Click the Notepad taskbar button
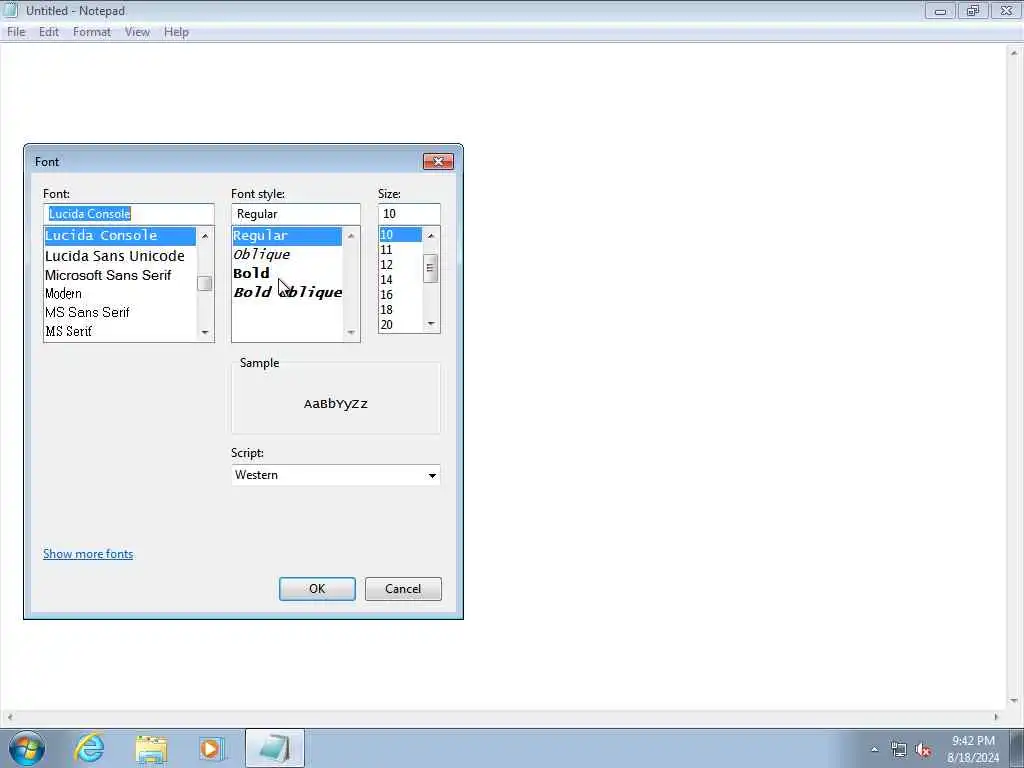 (274, 748)
